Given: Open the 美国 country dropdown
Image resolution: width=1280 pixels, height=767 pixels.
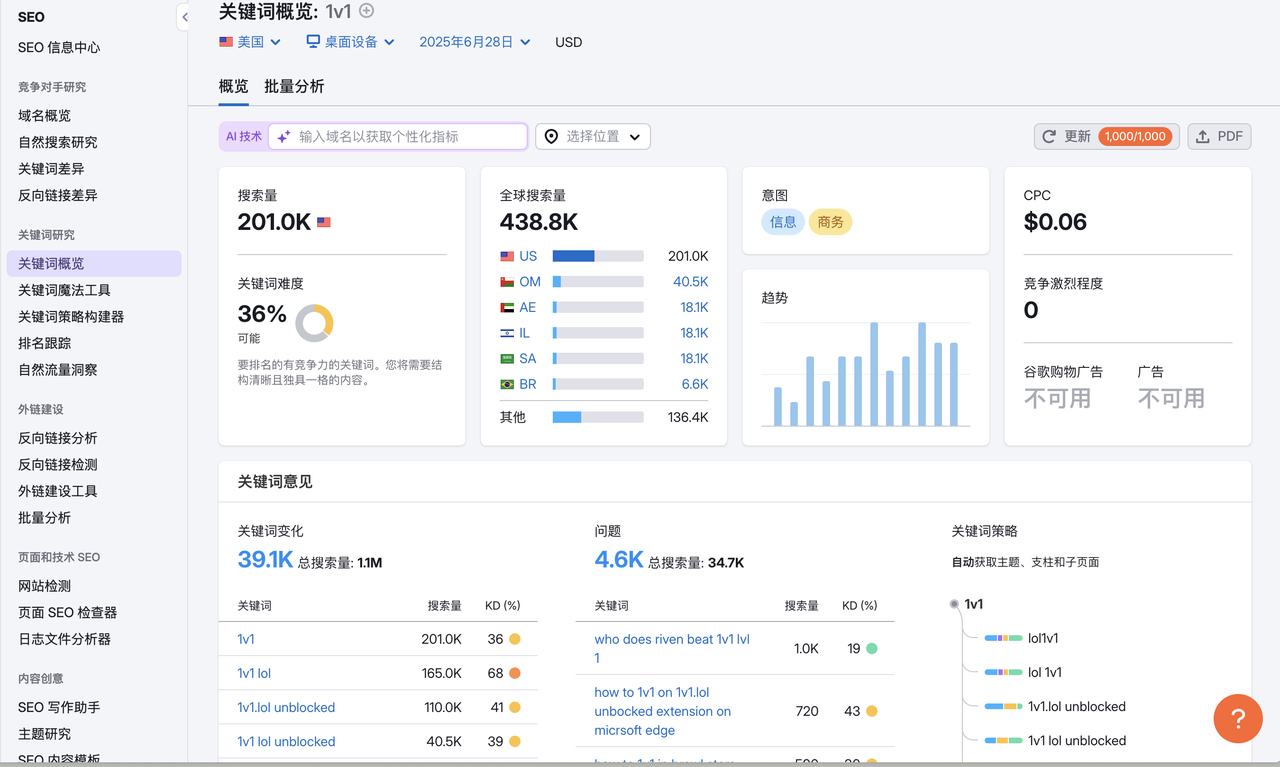Looking at the screenshot, I should (x=250, y=42).
